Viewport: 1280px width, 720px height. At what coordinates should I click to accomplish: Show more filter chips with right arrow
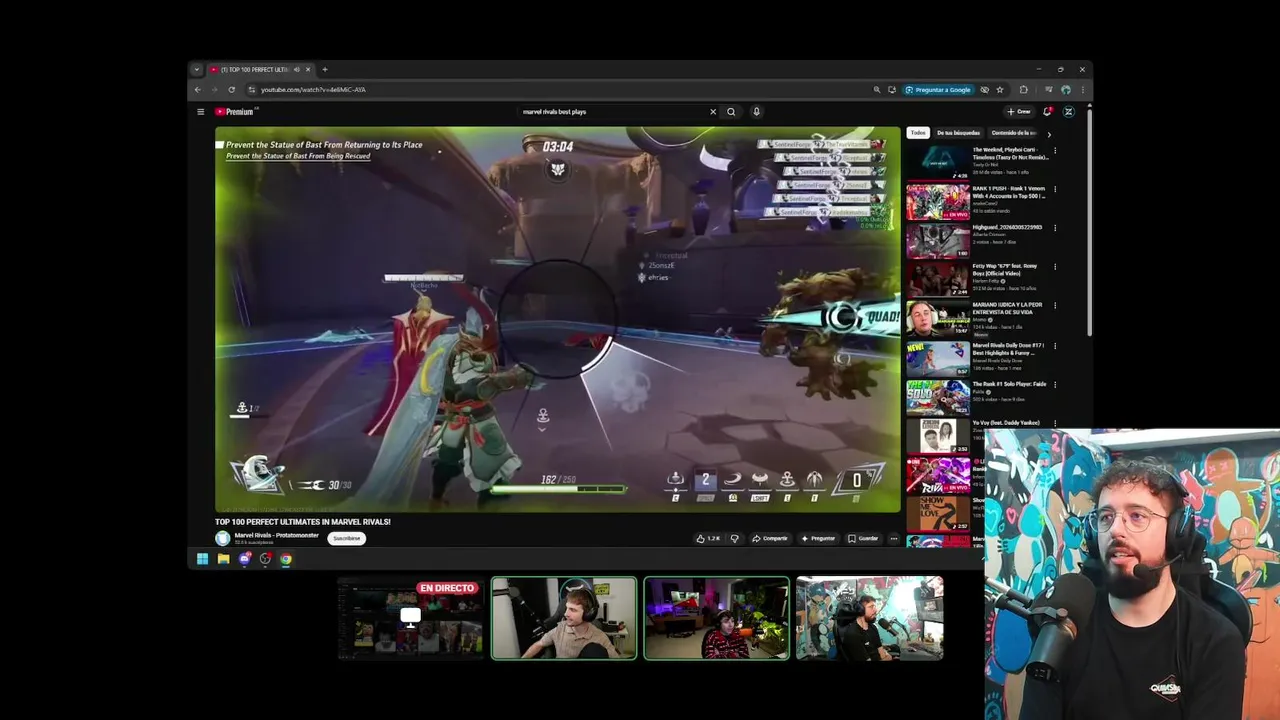[x=1048, y=133]
